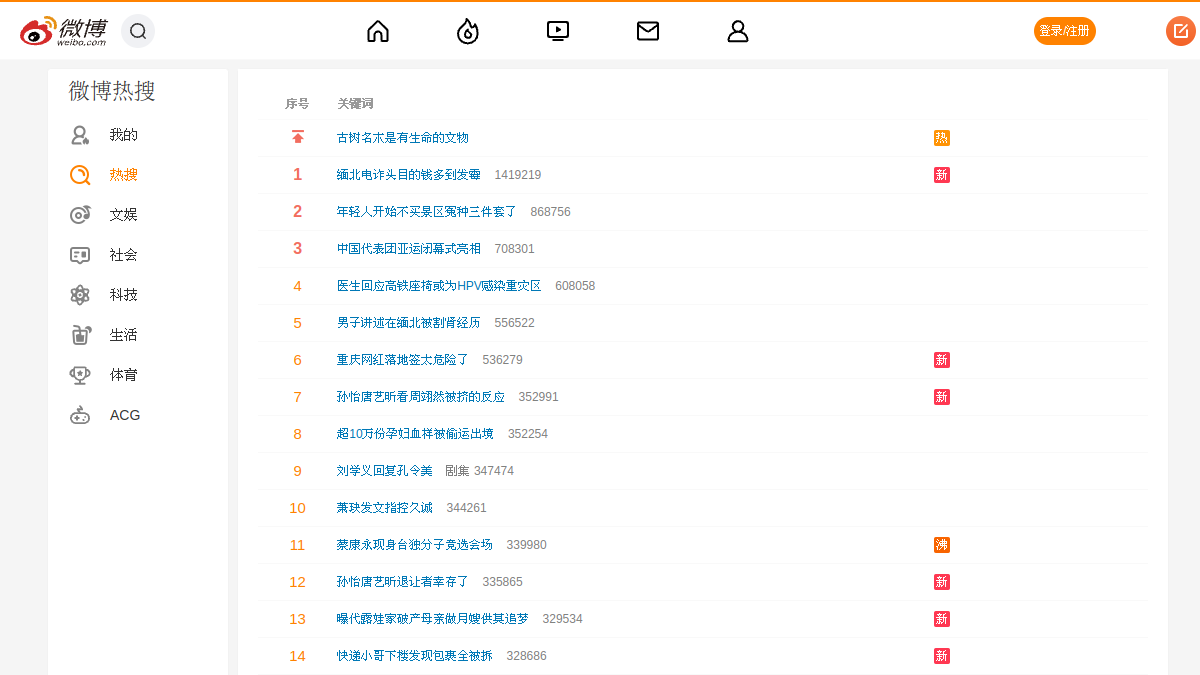This screenshot has height=675, width=1200.
Task: Click the 剧集 tag on row 9
Action: [457, 471]
